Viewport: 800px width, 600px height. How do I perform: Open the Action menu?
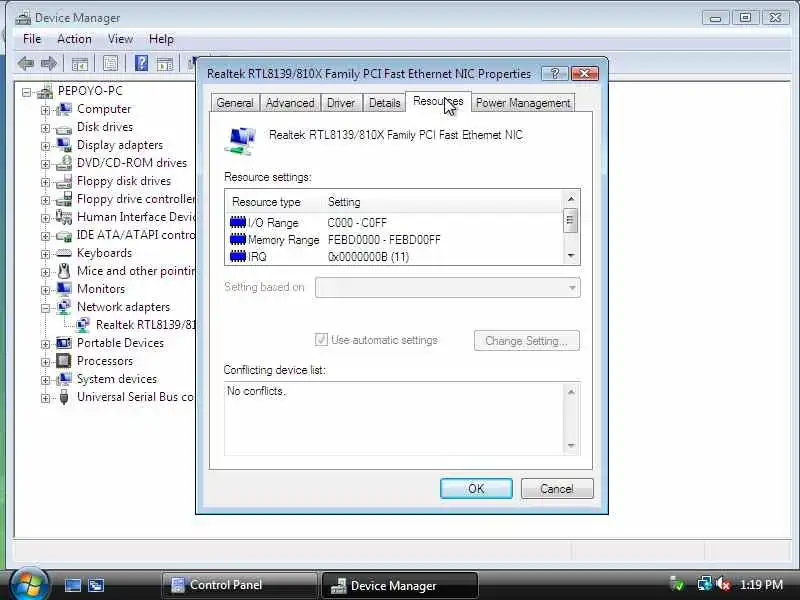pyautogui.click(x=74, y=39)
